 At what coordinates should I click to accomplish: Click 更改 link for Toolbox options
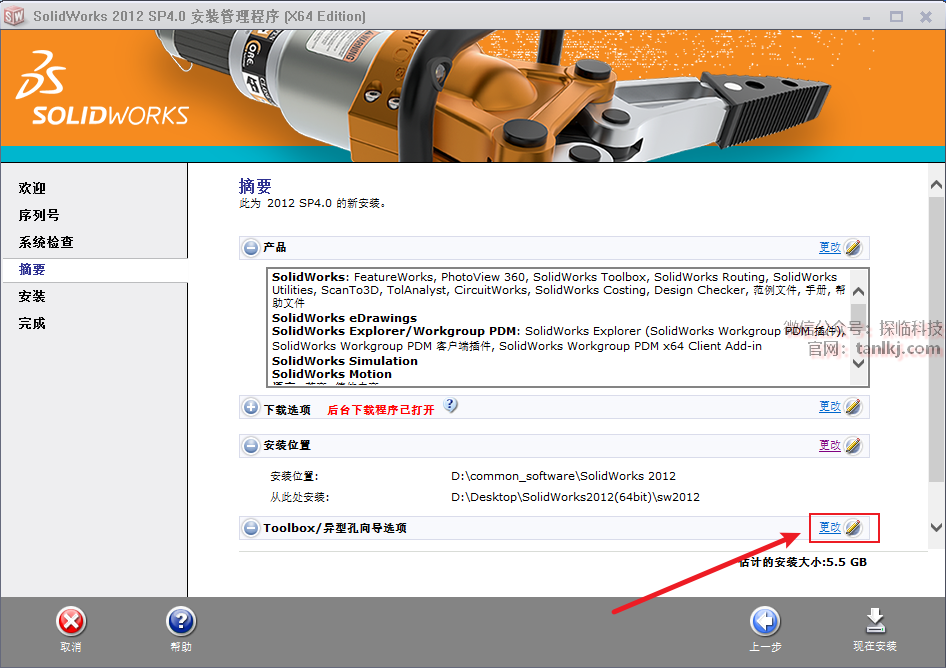(x=830, y=527)
